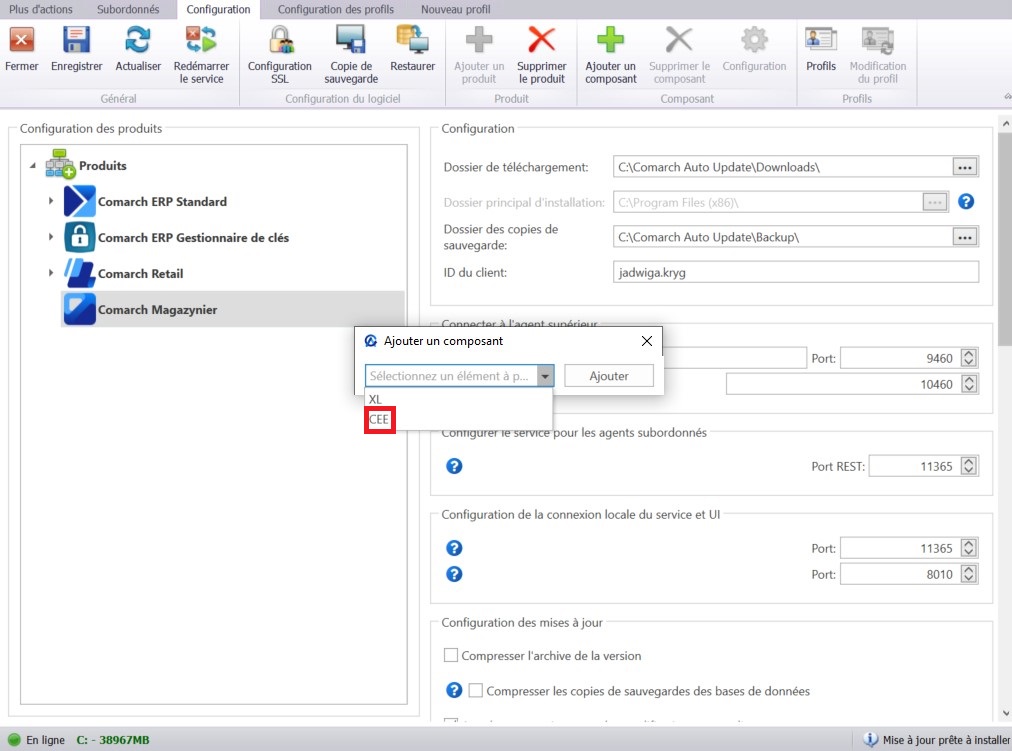The image size is (1012, 751).
Task: Choose CEE from the dropdown list
Action: 380,419
